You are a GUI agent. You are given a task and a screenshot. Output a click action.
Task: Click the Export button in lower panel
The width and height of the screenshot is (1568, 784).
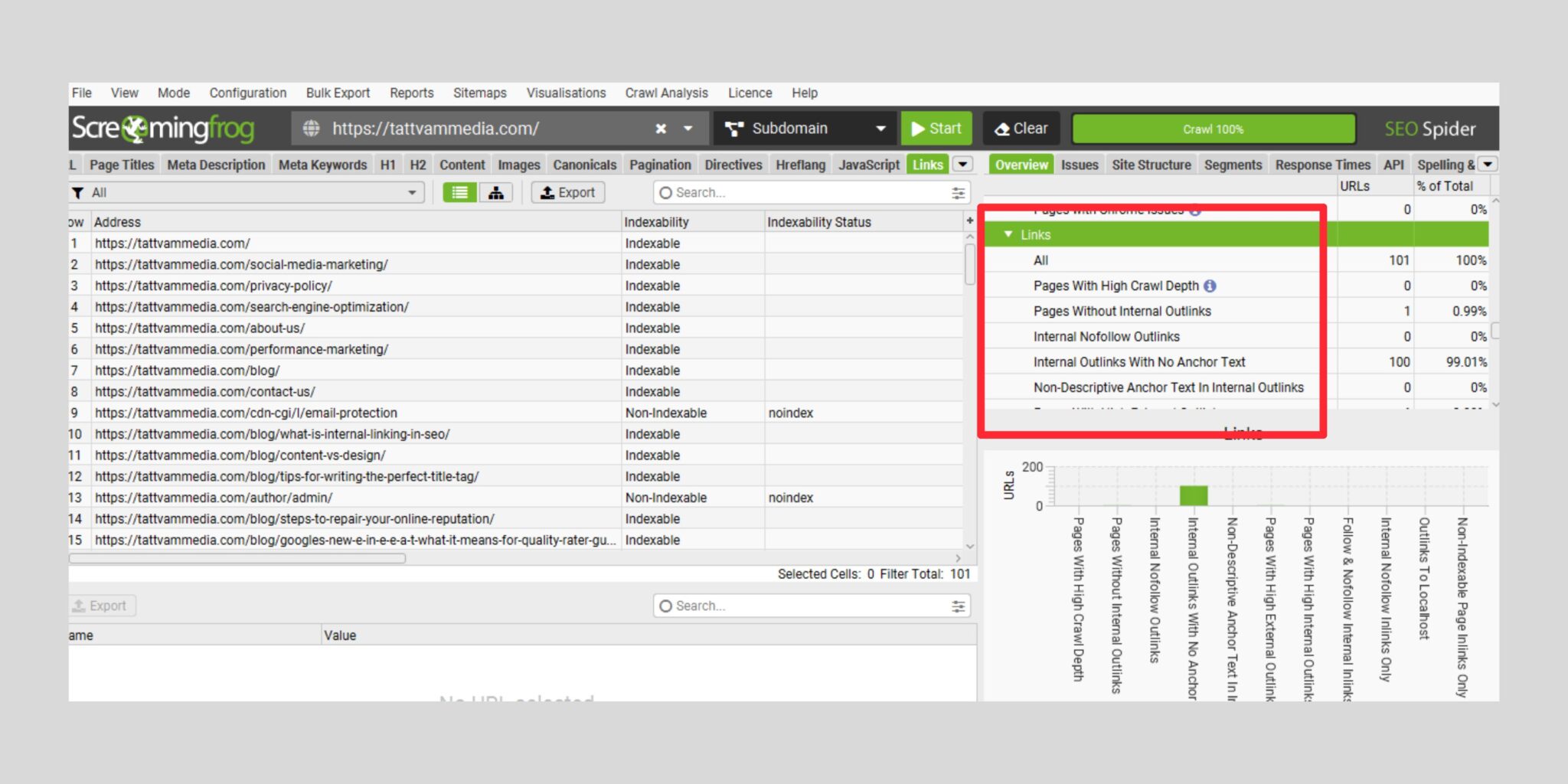pos(100,605)
